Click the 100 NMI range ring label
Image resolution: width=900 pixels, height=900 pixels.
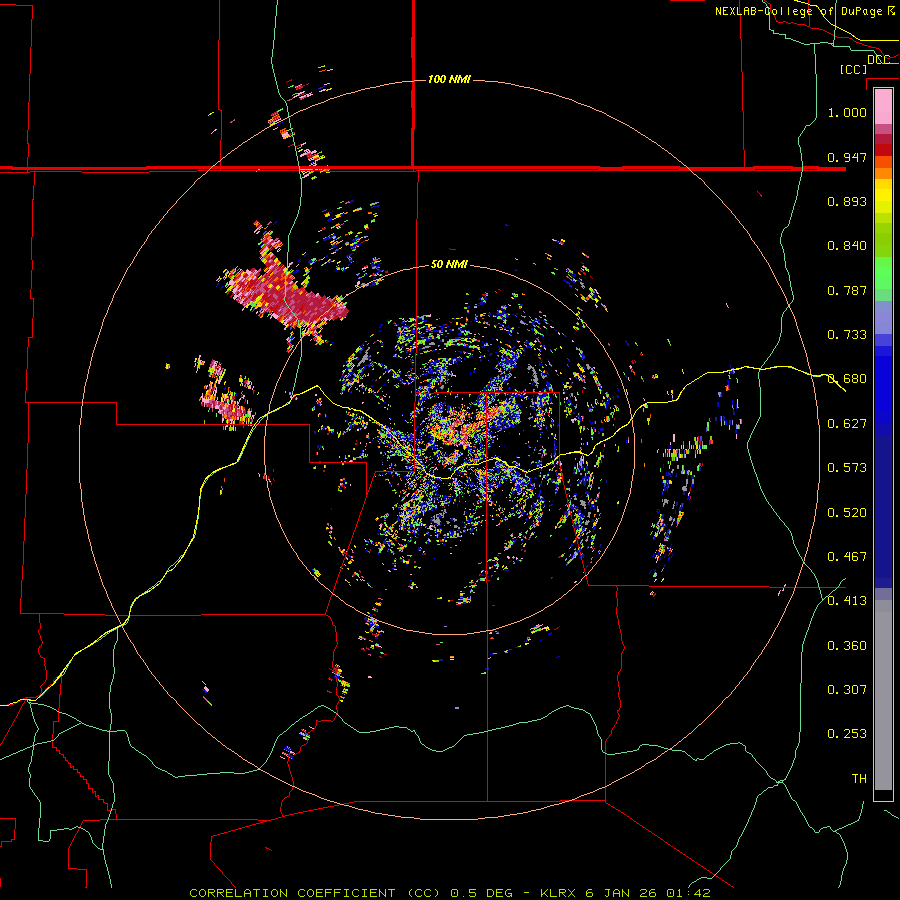(449, 79)
